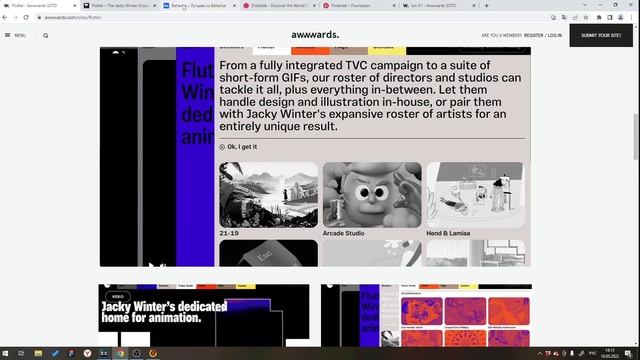The width and height of the screenshot is (640, 360).
Task: Click the yellow nav tab in preview
Action: [387, 51]
